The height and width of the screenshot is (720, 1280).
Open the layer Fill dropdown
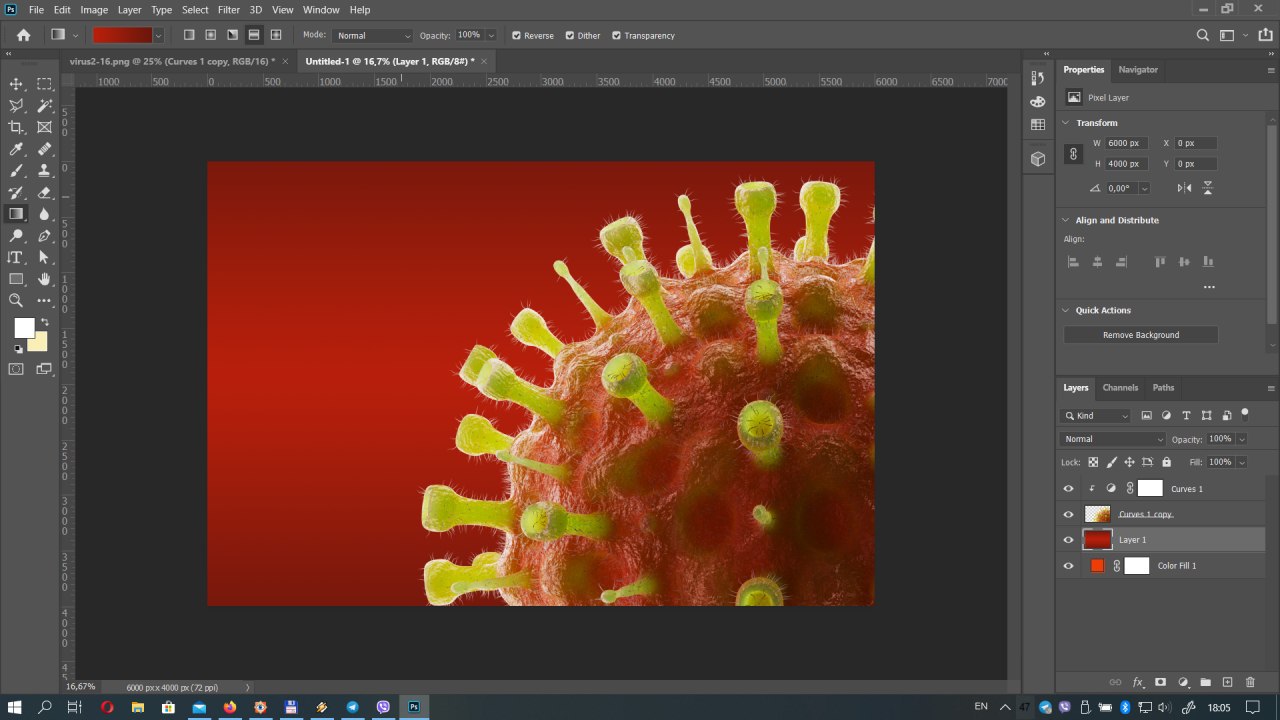click(1242, 462)
